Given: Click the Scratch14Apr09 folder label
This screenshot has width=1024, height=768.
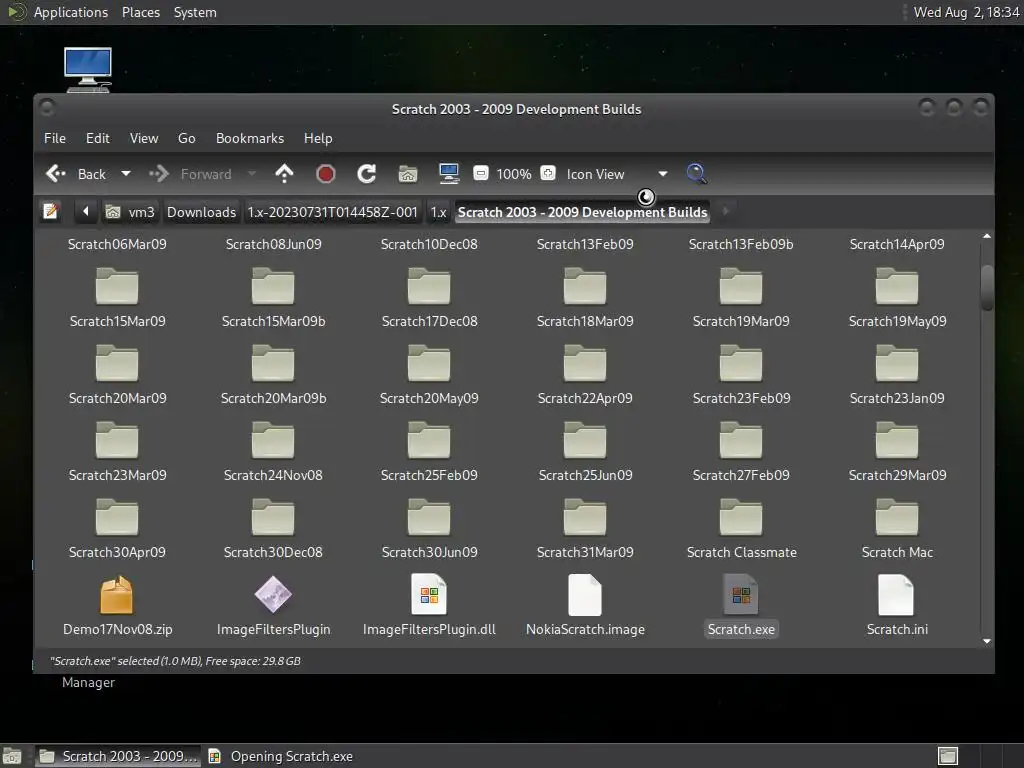Looking at the screenshot, I should click(897, 244).
